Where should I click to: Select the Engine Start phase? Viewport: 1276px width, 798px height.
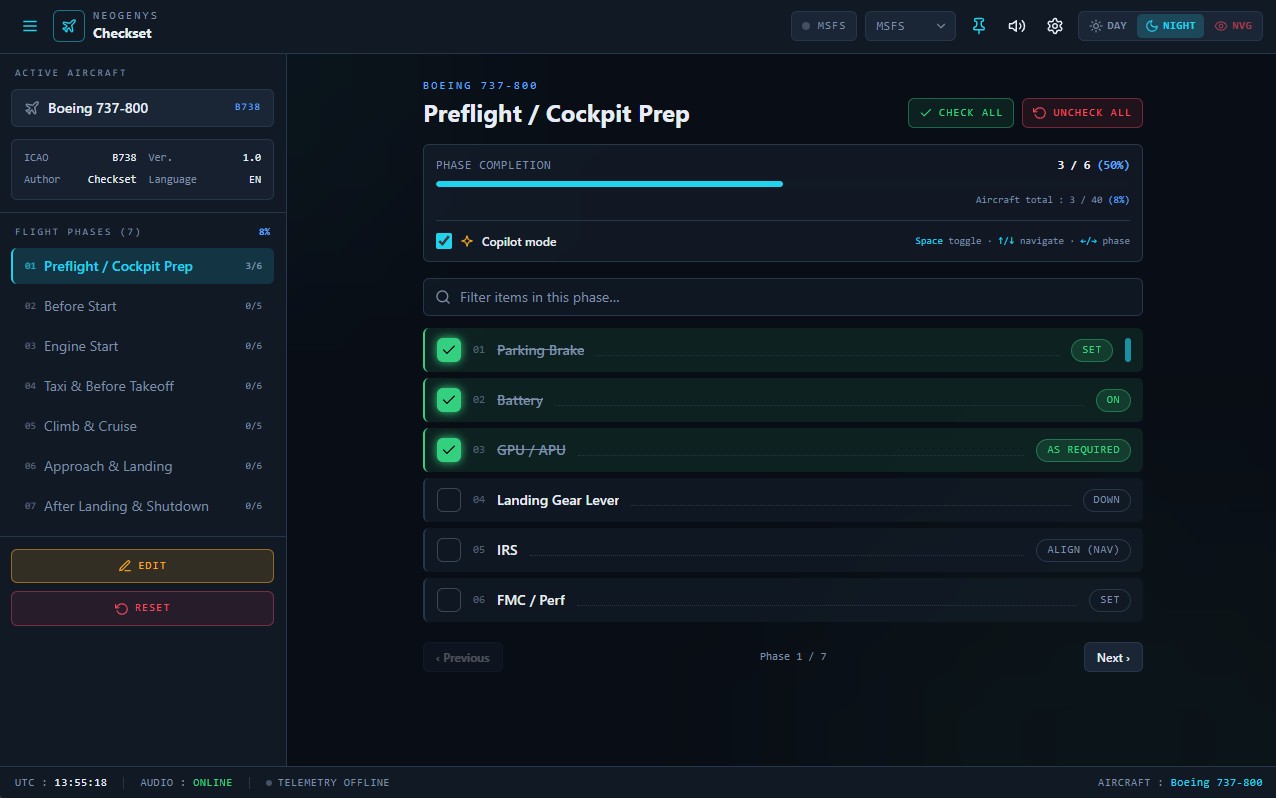click(142, 346)
